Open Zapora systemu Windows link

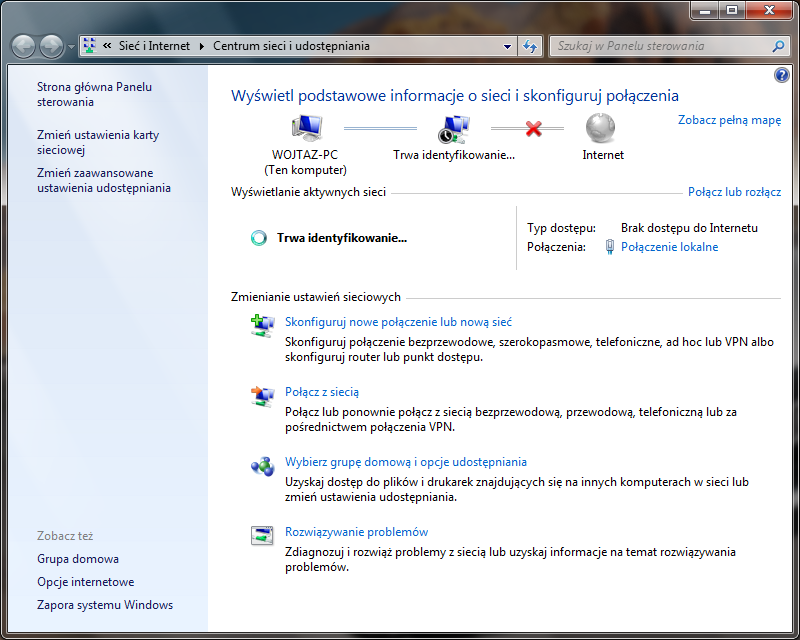point(105,605)
